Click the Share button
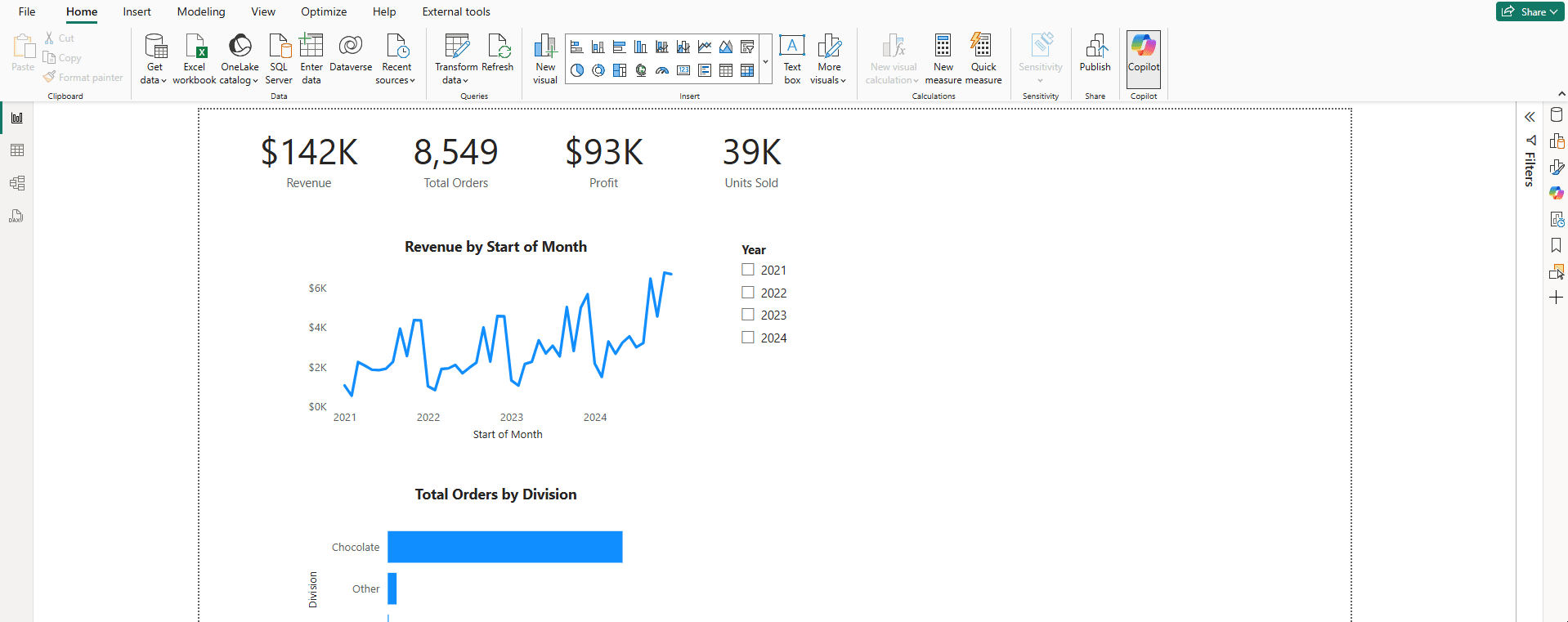This screenshot has width=1568, height=622. tap(1530, 11)
